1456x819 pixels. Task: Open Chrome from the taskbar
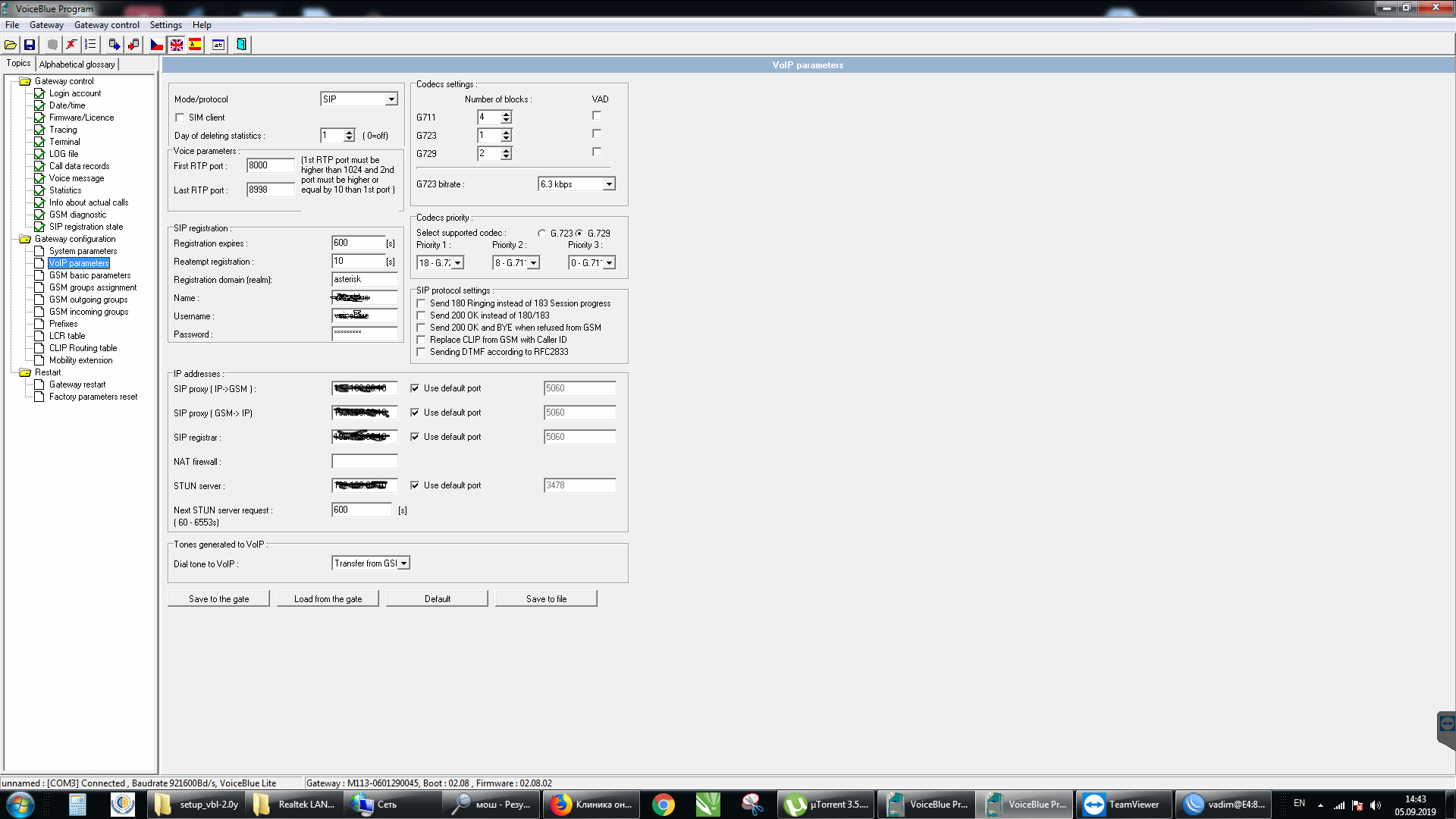tap(663, 805)
